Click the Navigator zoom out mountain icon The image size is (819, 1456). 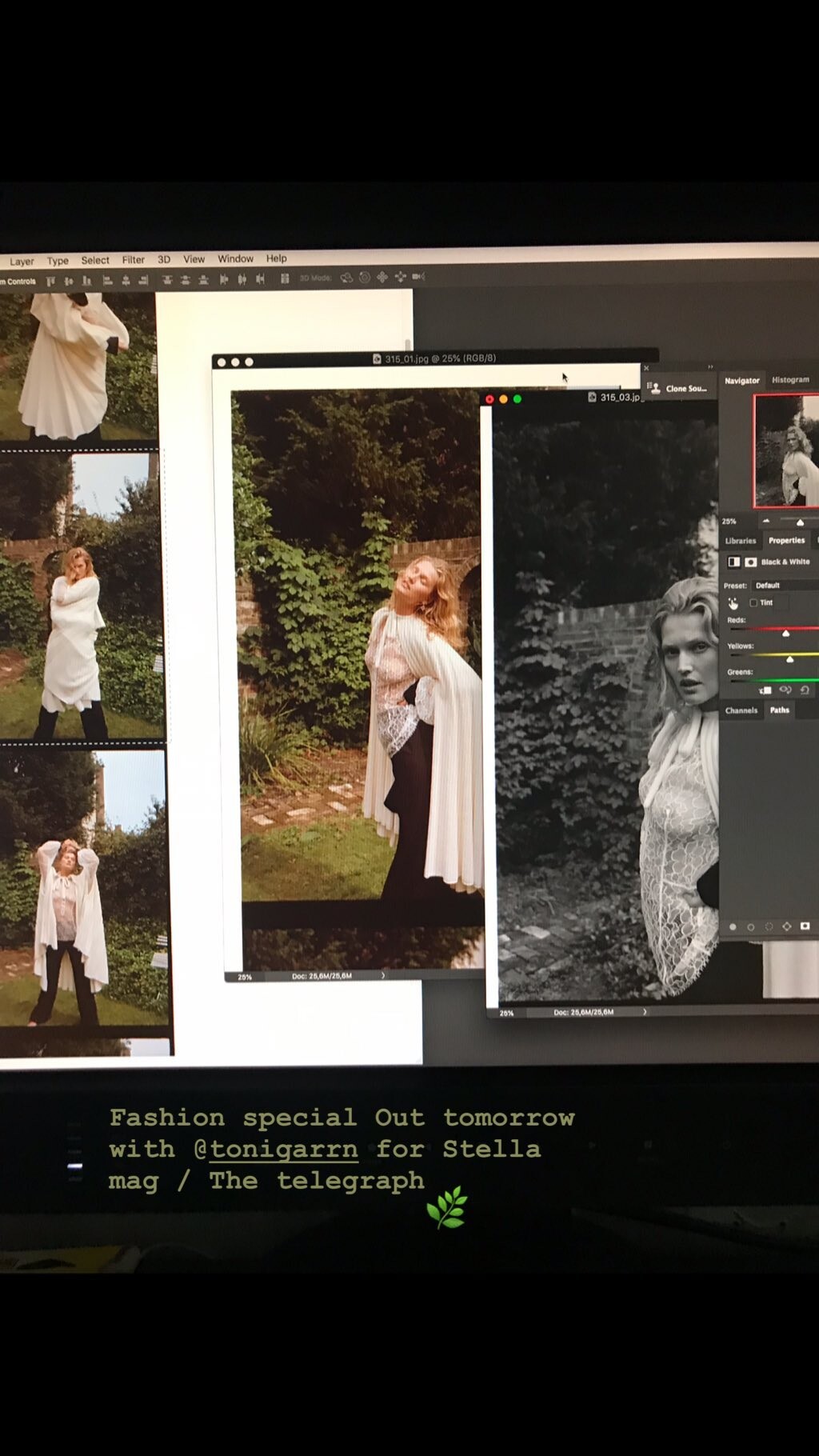[x=766, y=521]
